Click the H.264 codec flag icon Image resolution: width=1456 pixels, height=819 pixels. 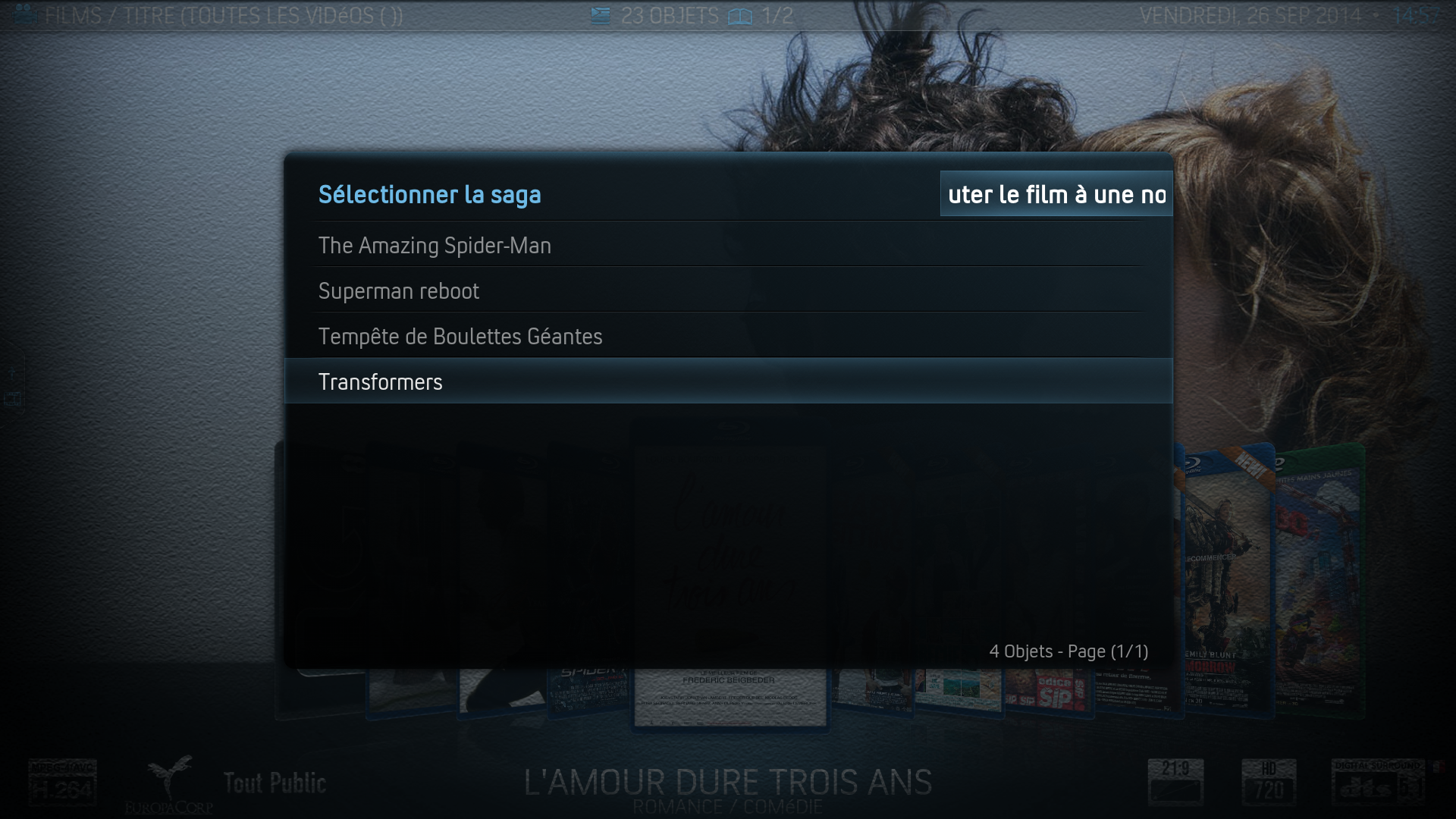63,783
